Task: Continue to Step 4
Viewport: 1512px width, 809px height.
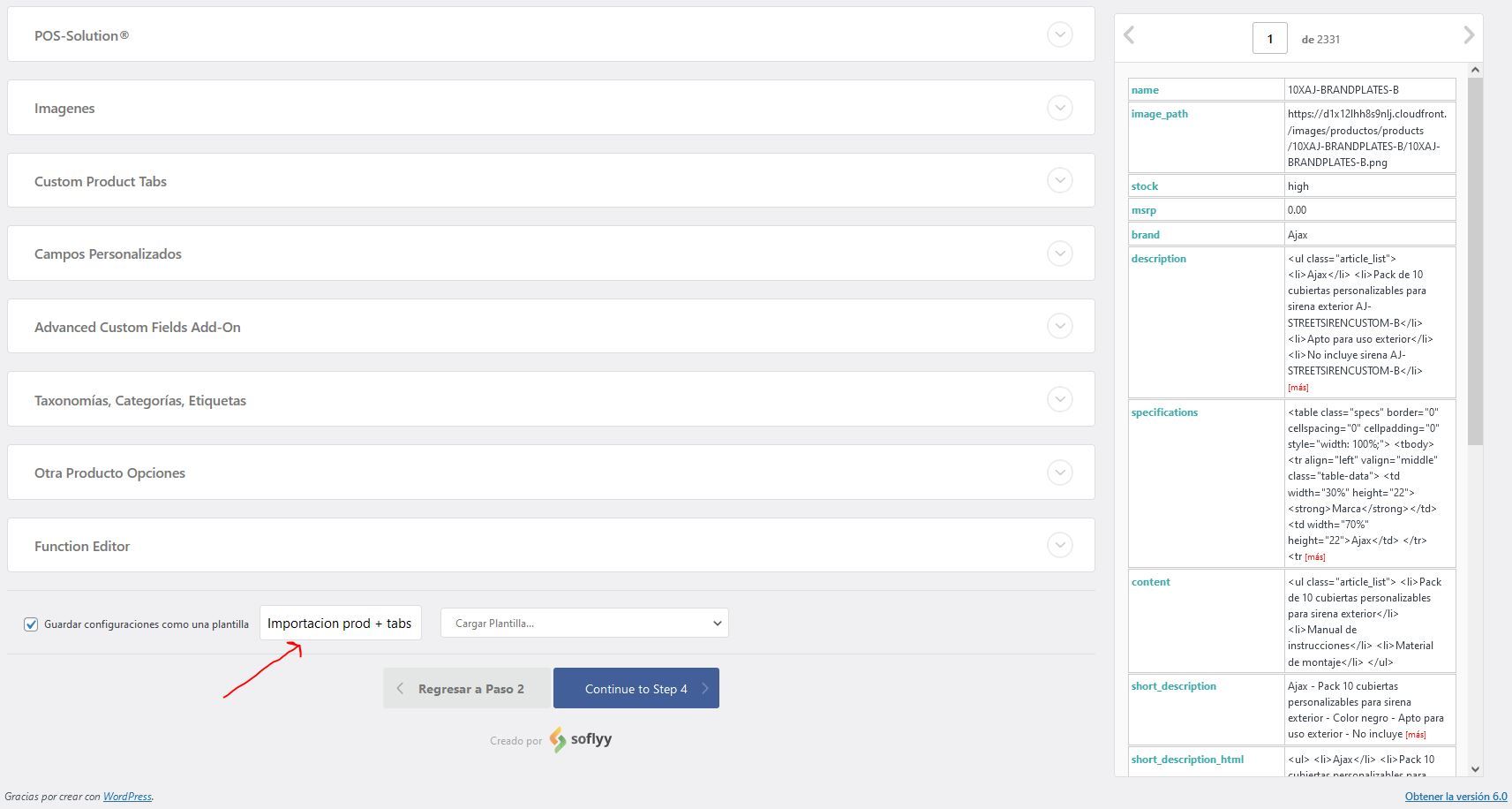Action: 636,688
